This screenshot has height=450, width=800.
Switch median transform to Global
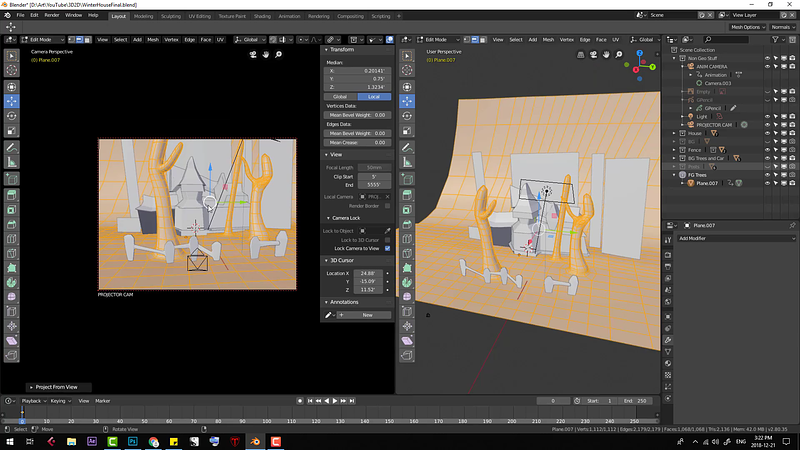(340, 96)
